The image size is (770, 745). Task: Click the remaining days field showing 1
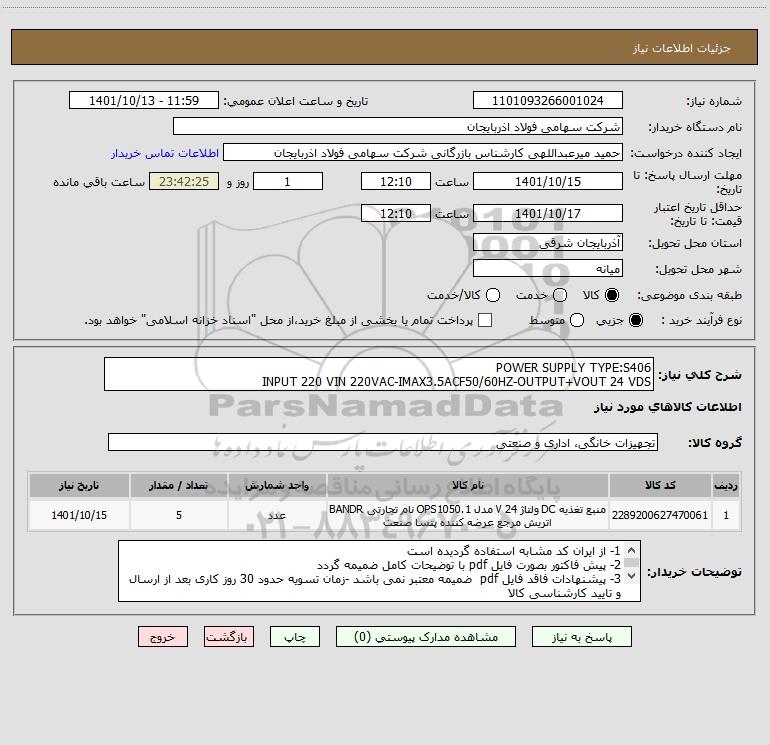pos(288,181)
